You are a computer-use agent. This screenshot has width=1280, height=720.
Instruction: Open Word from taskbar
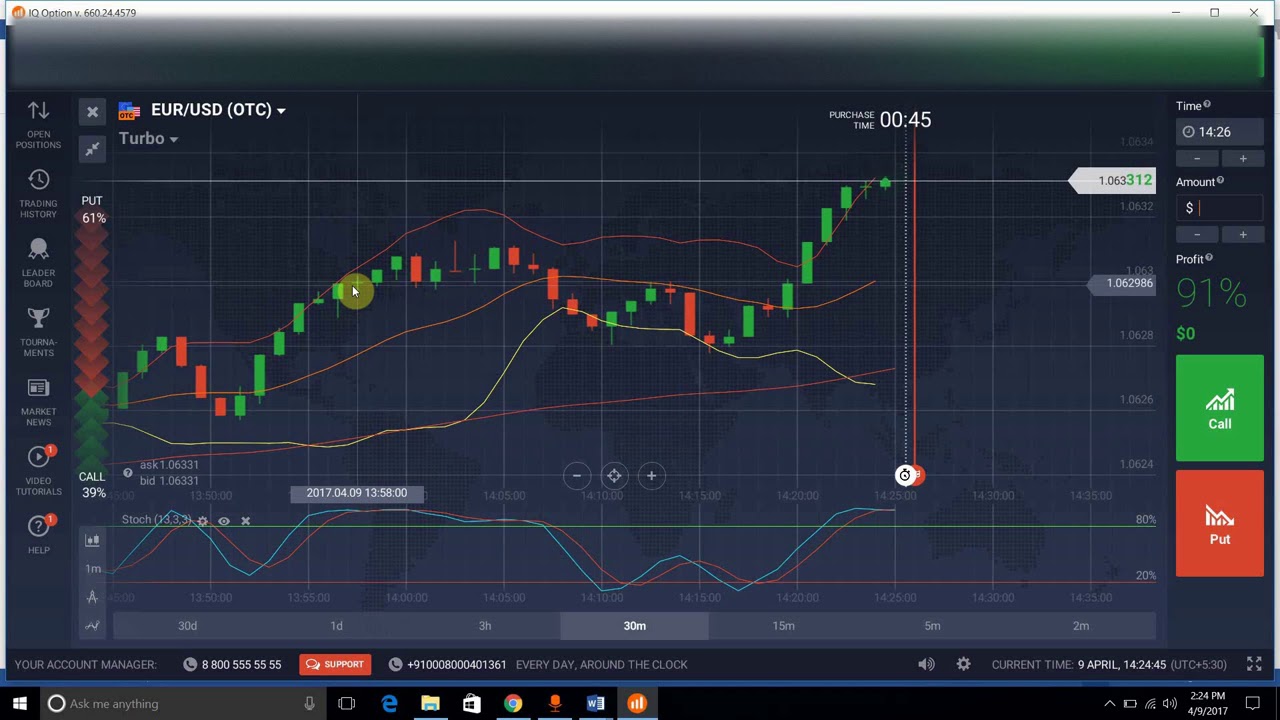595,703
